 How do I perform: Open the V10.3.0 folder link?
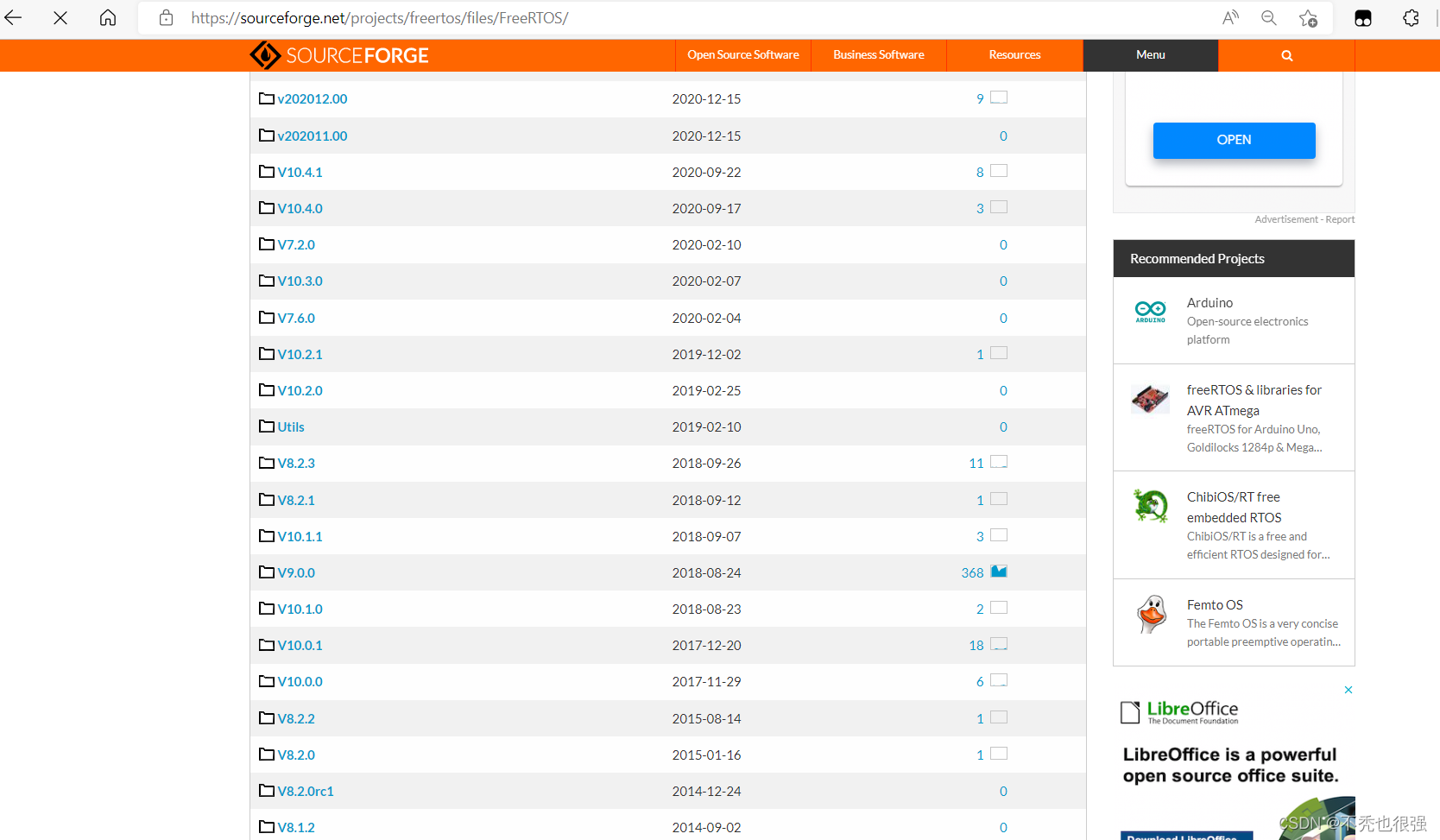point(300,281)
